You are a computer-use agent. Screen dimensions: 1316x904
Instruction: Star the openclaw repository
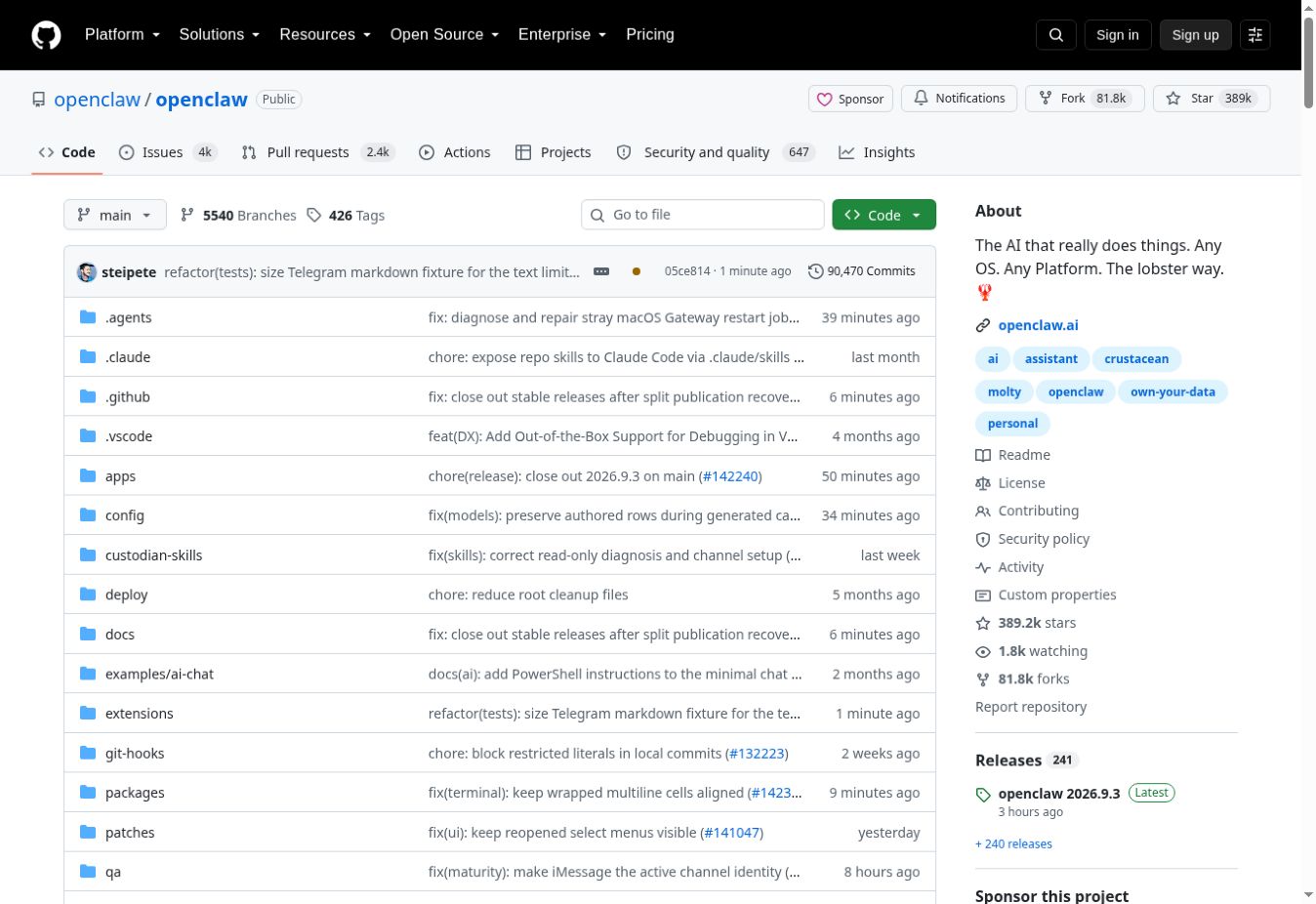[x=1212, y=99]
